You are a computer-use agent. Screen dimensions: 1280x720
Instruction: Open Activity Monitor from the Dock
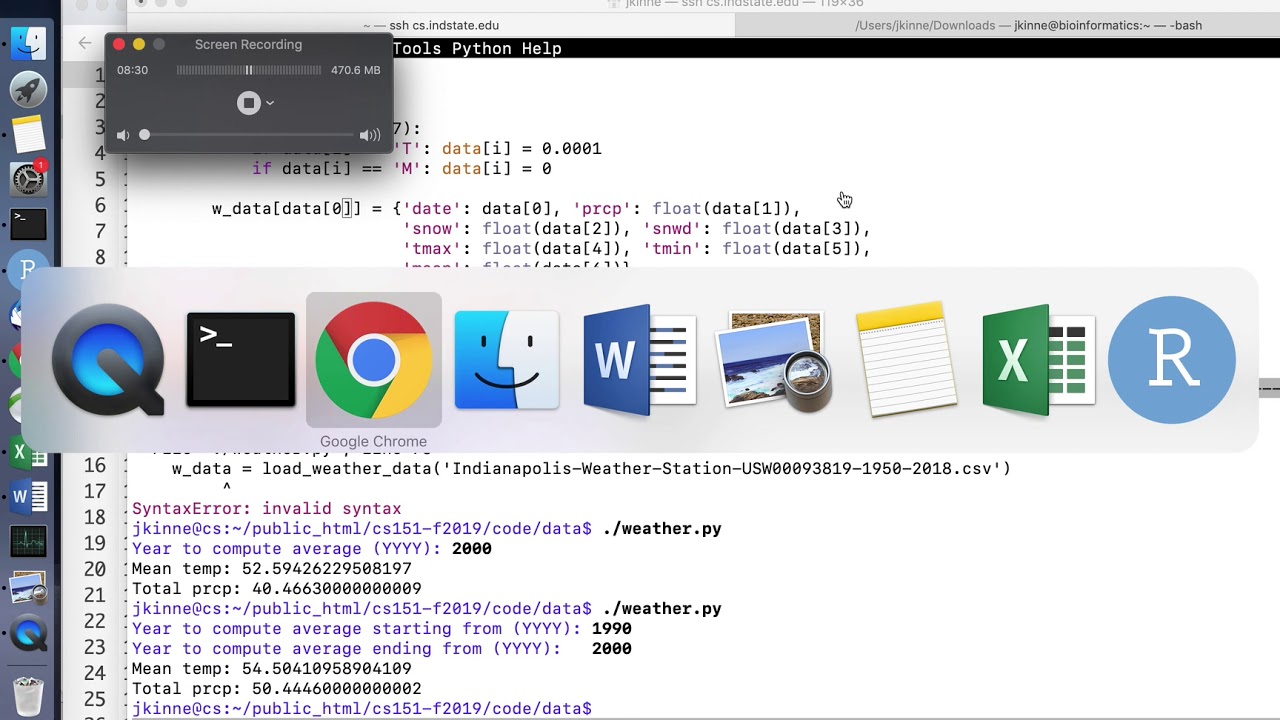point(28,542)
